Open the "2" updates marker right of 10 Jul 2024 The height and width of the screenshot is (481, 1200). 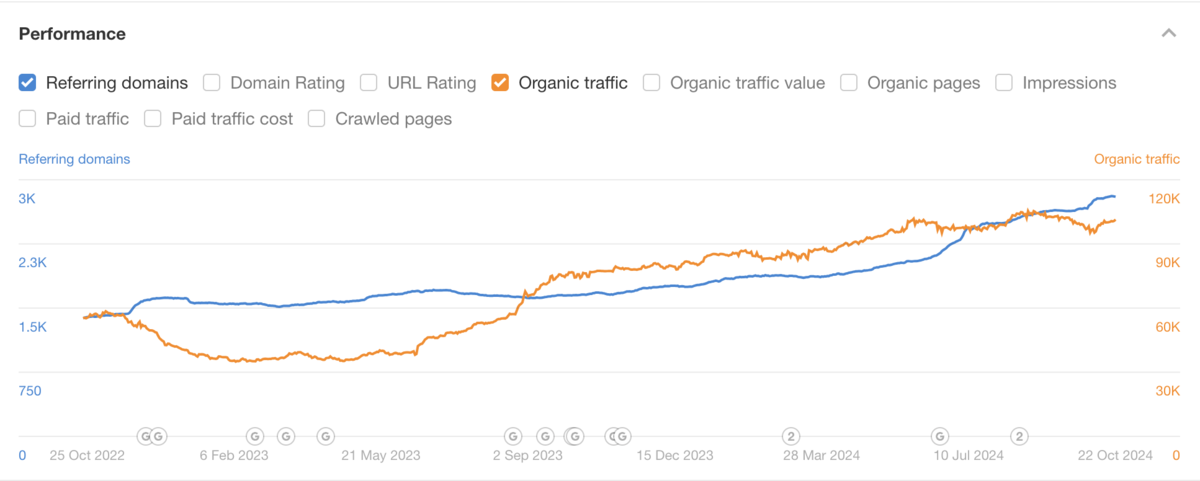tap(1019, 436)
